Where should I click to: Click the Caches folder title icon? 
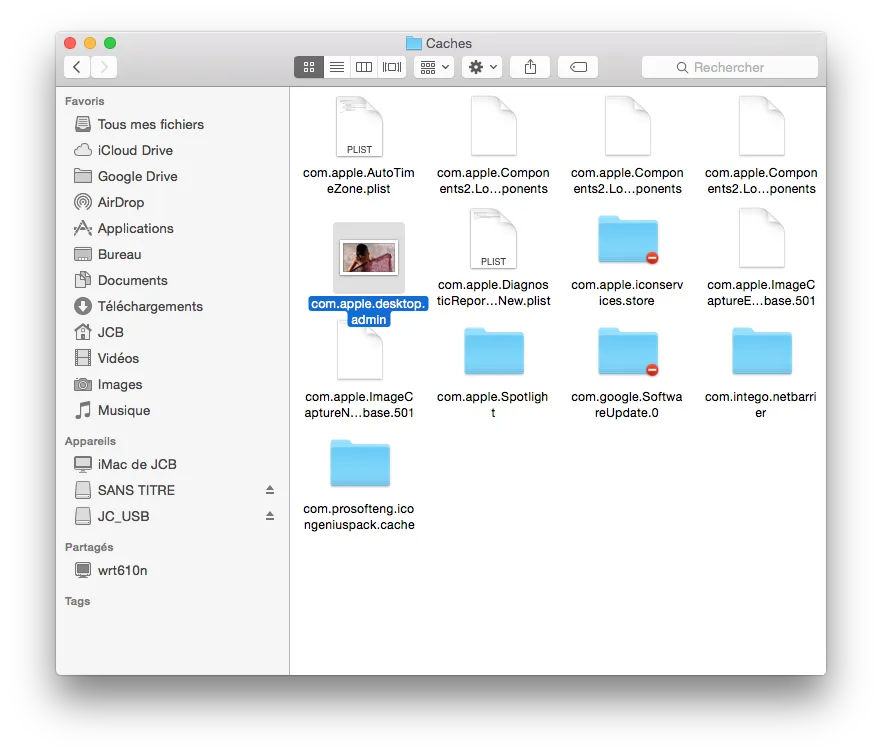tap(413, 43)
